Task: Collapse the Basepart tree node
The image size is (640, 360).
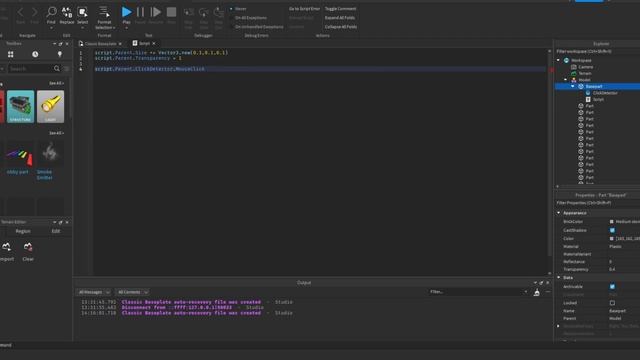Action: [x=573, y=87]
